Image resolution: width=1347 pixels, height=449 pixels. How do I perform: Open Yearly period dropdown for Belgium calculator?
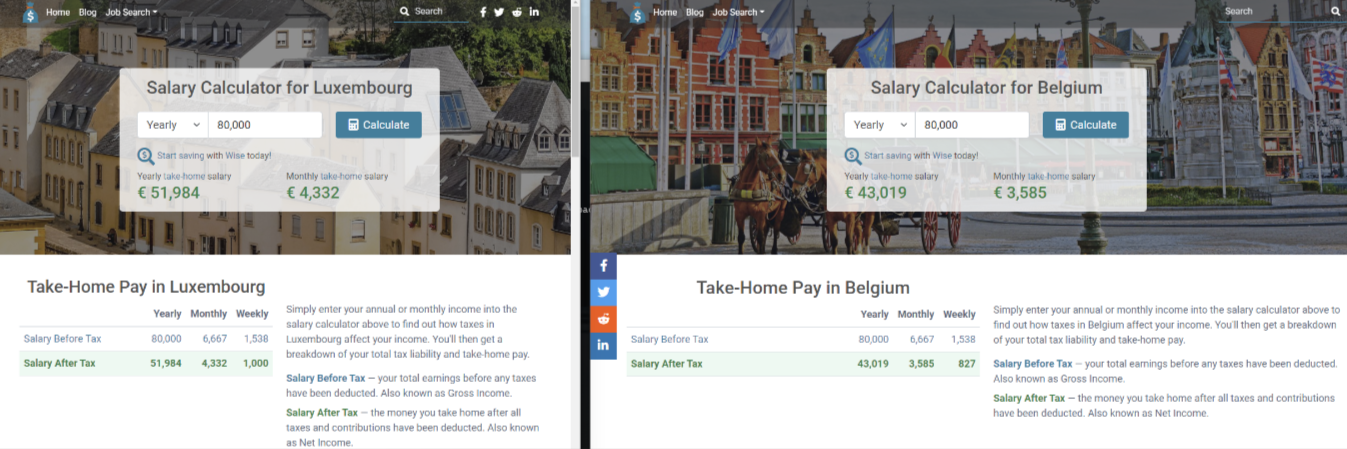tap(880, 125)
